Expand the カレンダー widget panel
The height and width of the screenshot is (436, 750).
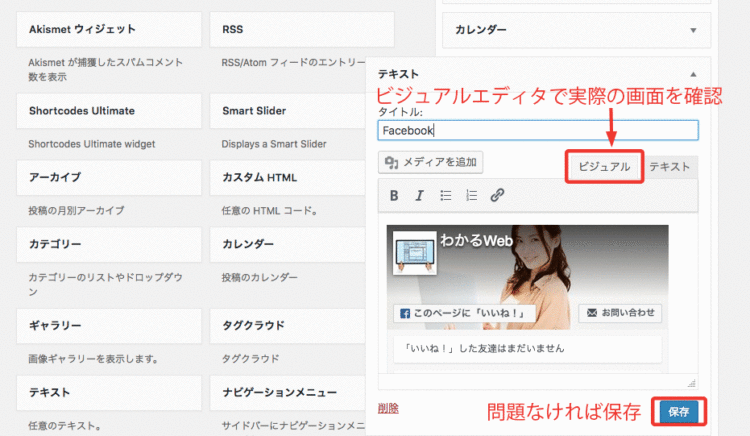(x=692, y=30)
